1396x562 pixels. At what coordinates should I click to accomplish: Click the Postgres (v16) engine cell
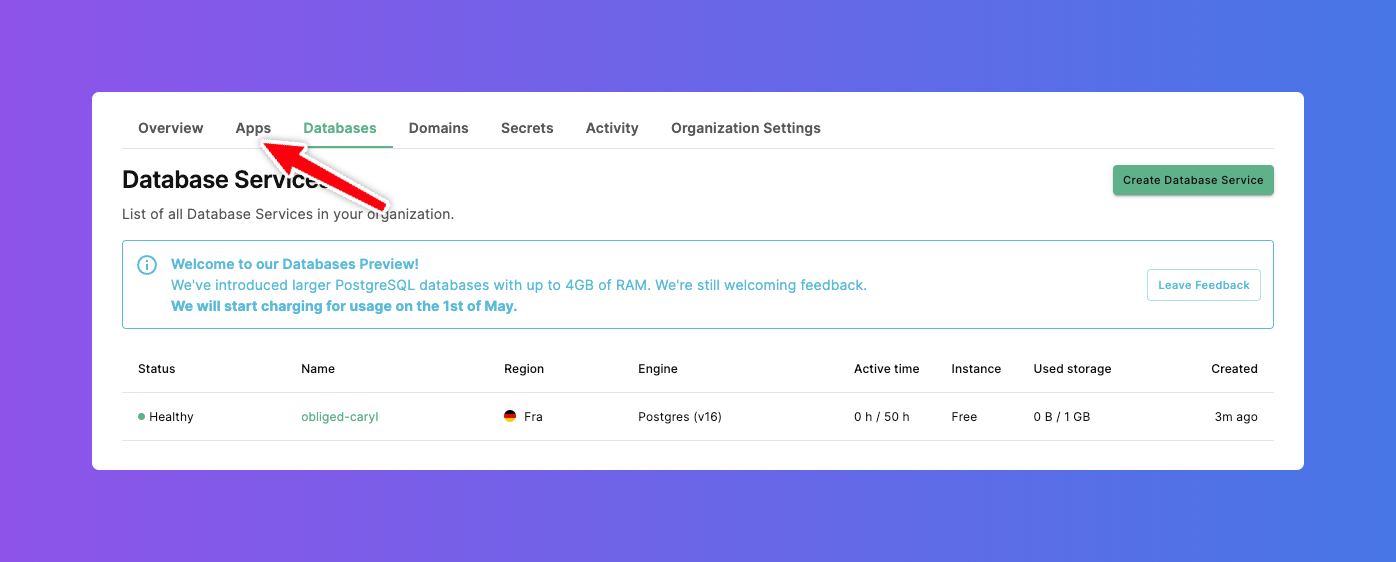tap(679, 417)
